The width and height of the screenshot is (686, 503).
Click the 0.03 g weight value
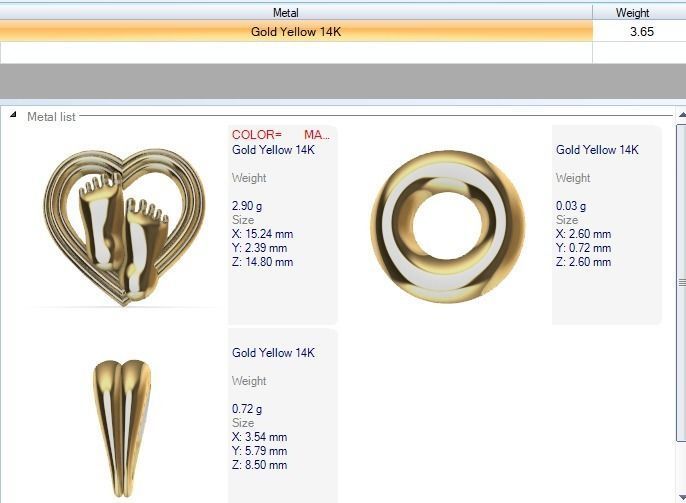coord(571,206)
